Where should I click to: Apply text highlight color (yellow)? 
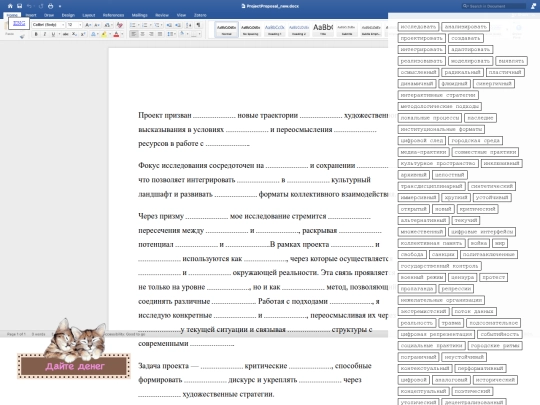coord(104,34)
